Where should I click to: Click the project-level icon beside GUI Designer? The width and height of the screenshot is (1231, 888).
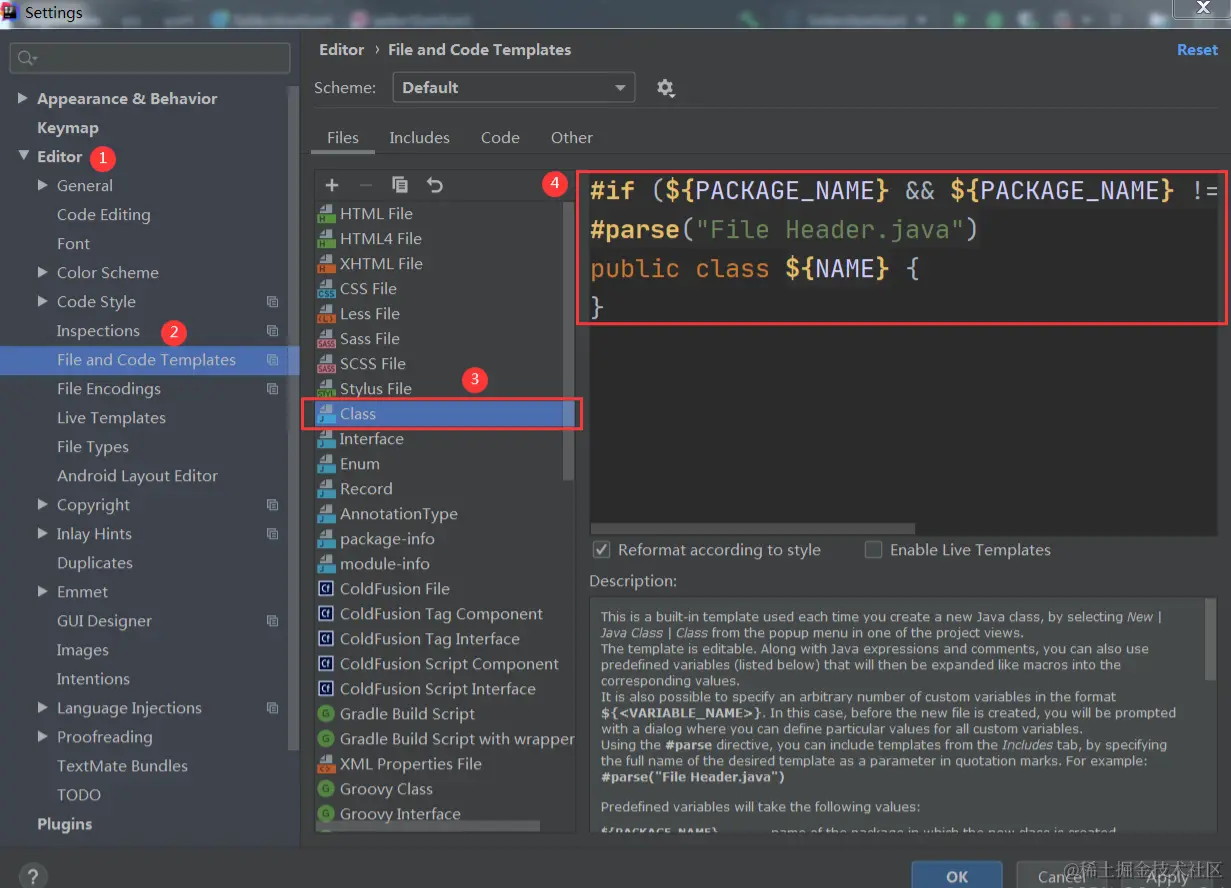[x=272, y=621]
